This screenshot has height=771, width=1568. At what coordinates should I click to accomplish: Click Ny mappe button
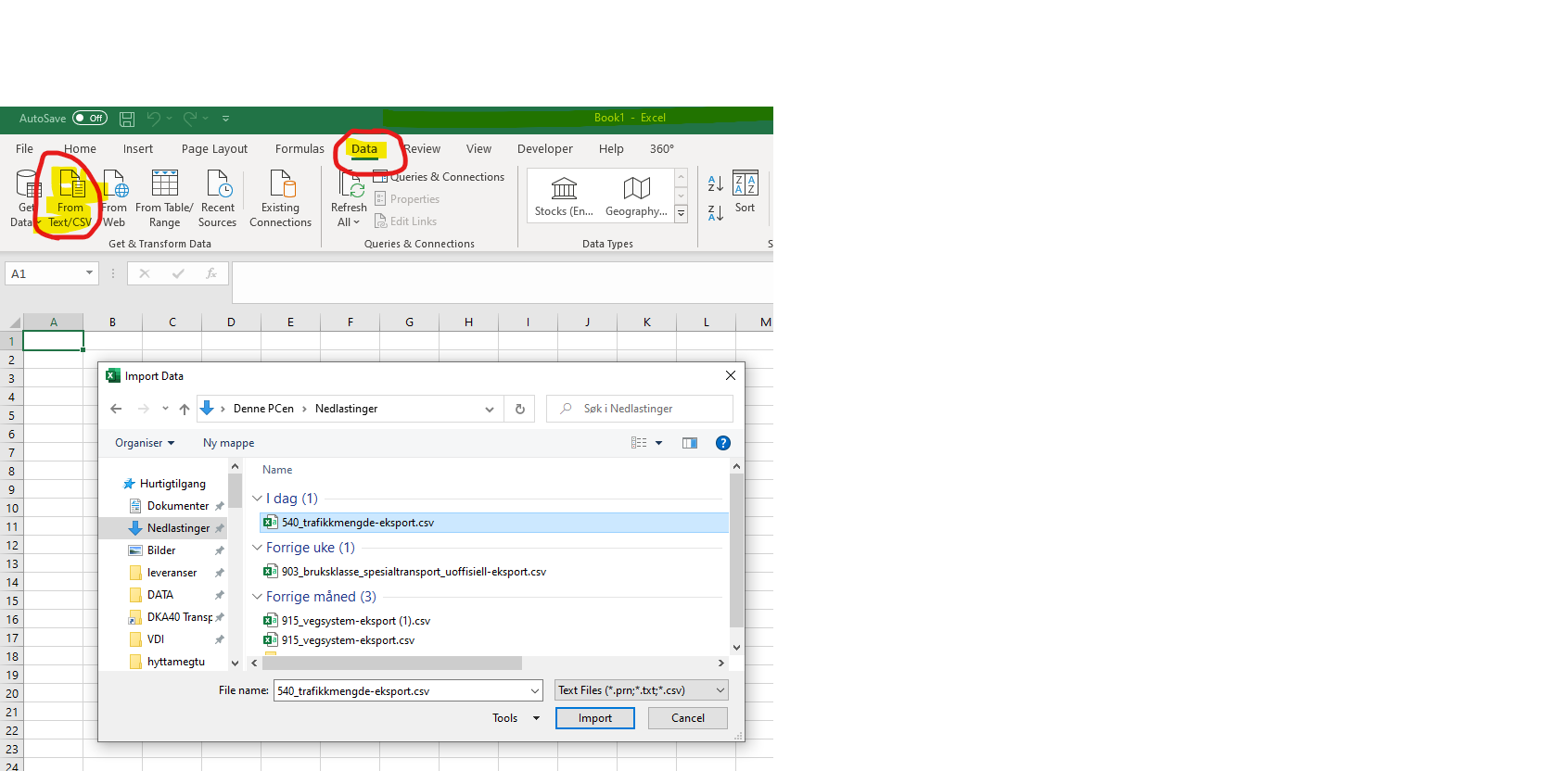(228, 443)
